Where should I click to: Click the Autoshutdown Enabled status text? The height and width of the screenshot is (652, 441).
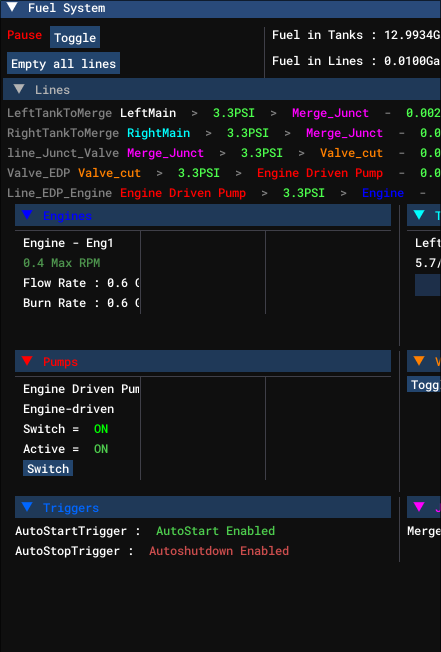click(219, 551)
